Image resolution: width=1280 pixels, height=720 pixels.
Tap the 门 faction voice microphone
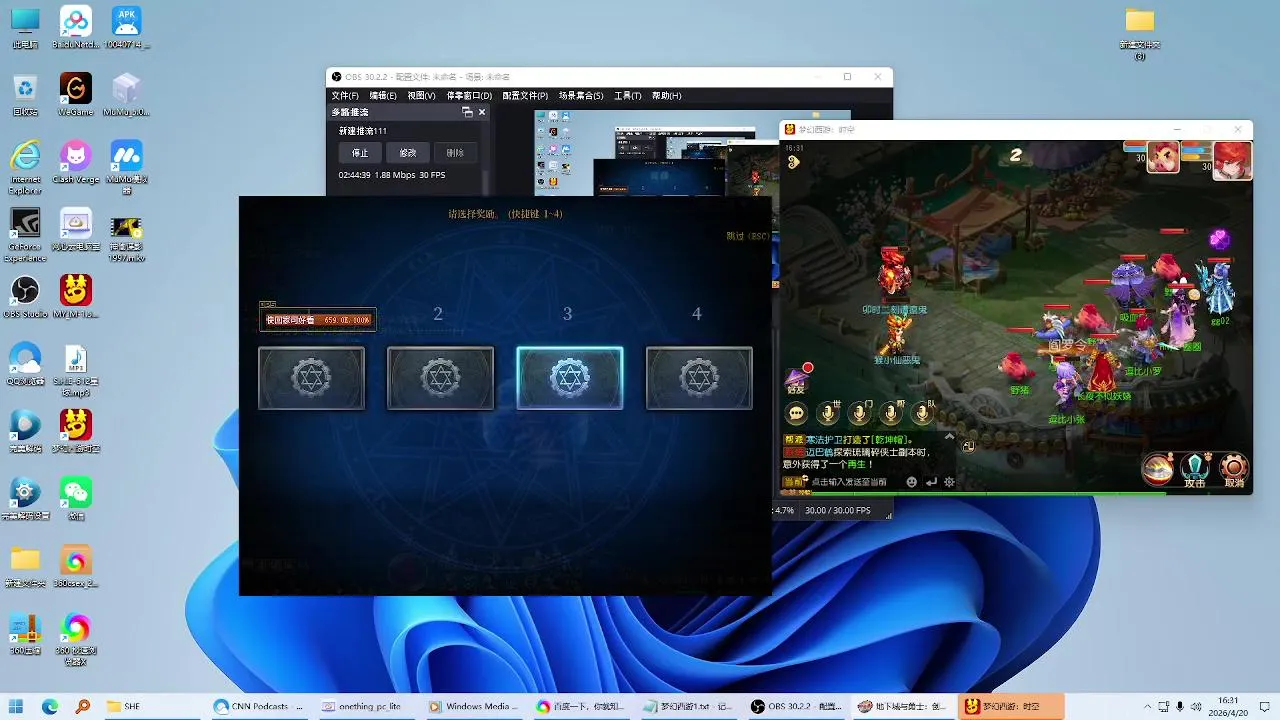coord(860,412)
